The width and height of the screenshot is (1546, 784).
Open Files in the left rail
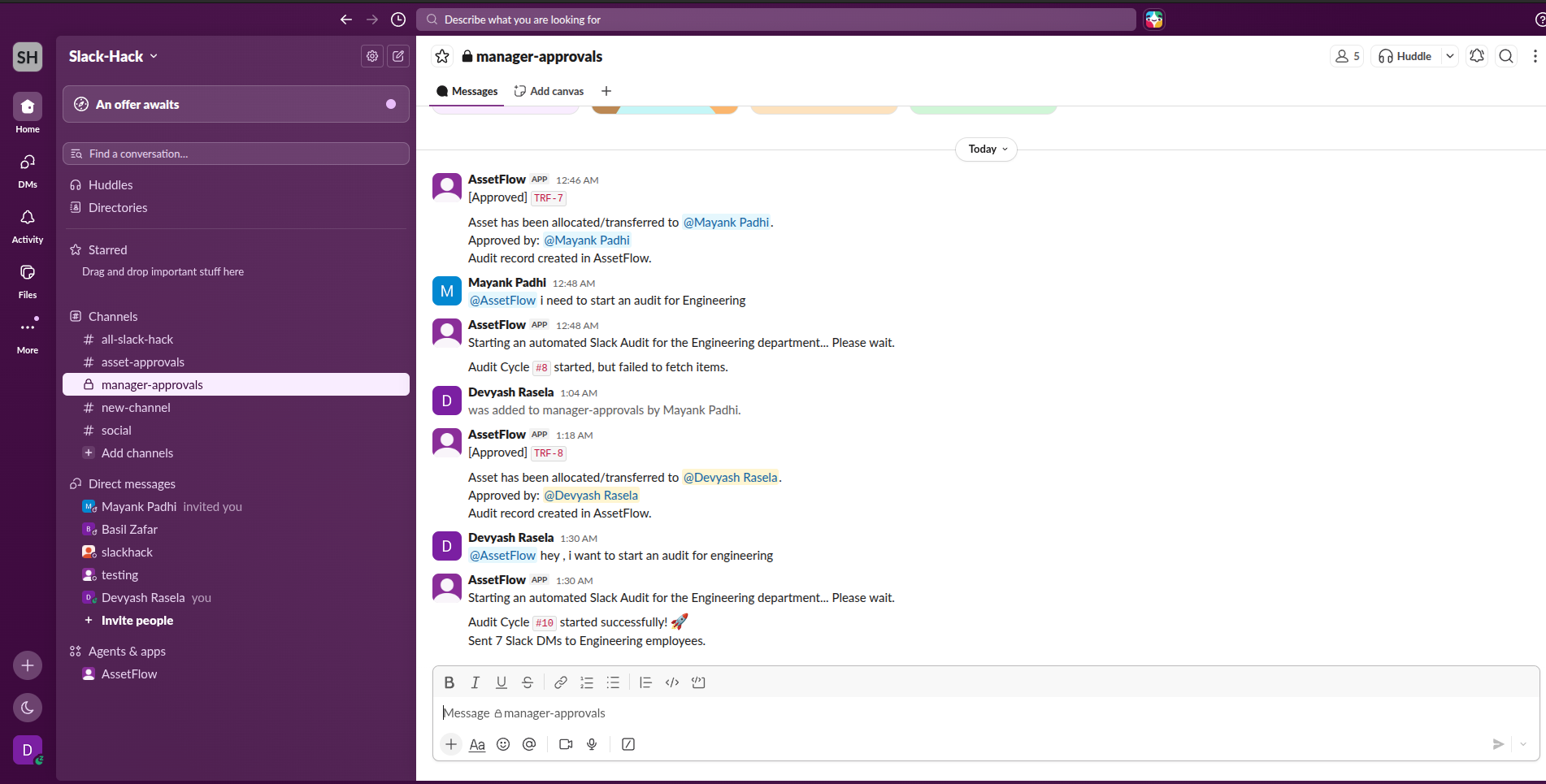[x=28, y=280]
